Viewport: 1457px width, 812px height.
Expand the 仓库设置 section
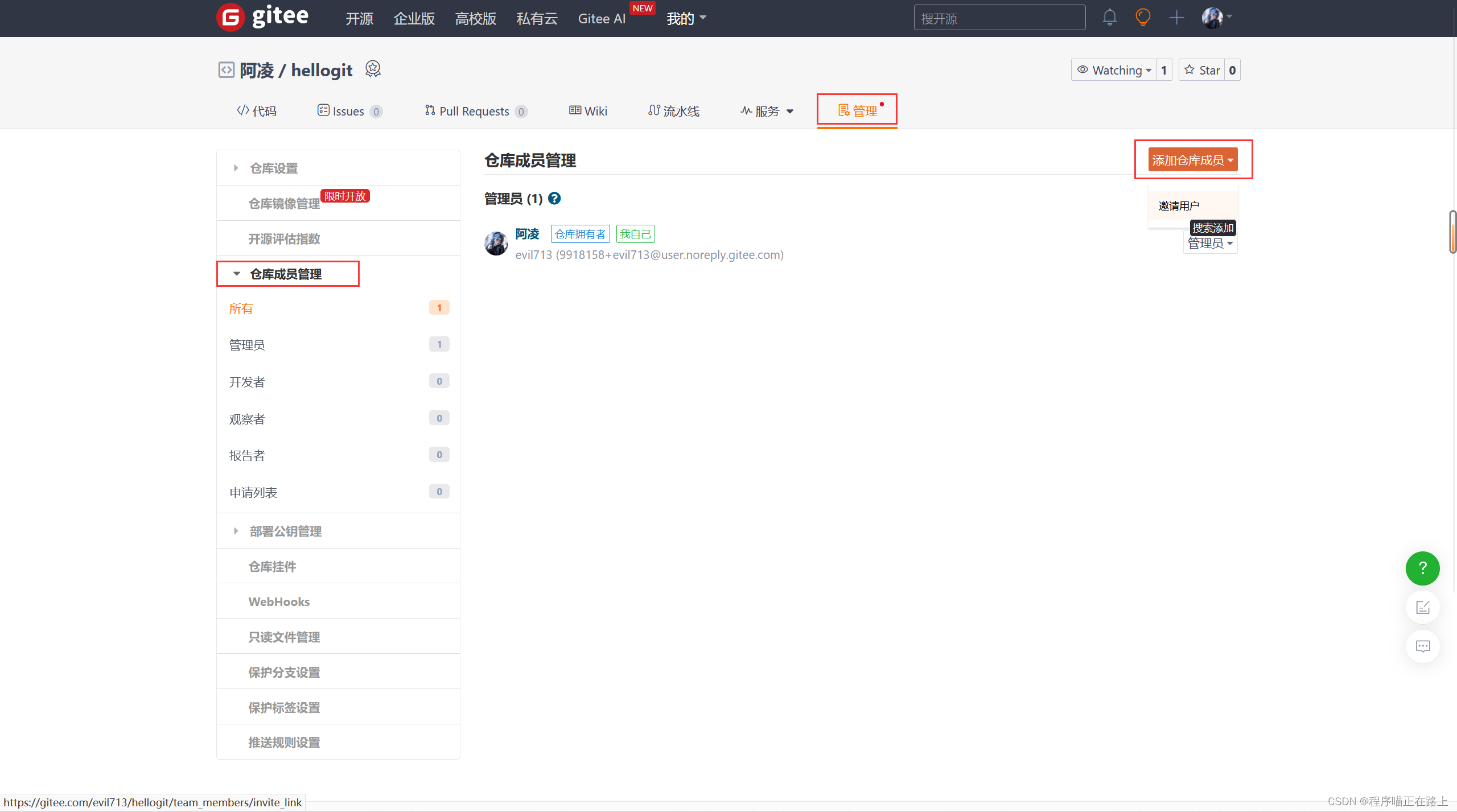274,168
